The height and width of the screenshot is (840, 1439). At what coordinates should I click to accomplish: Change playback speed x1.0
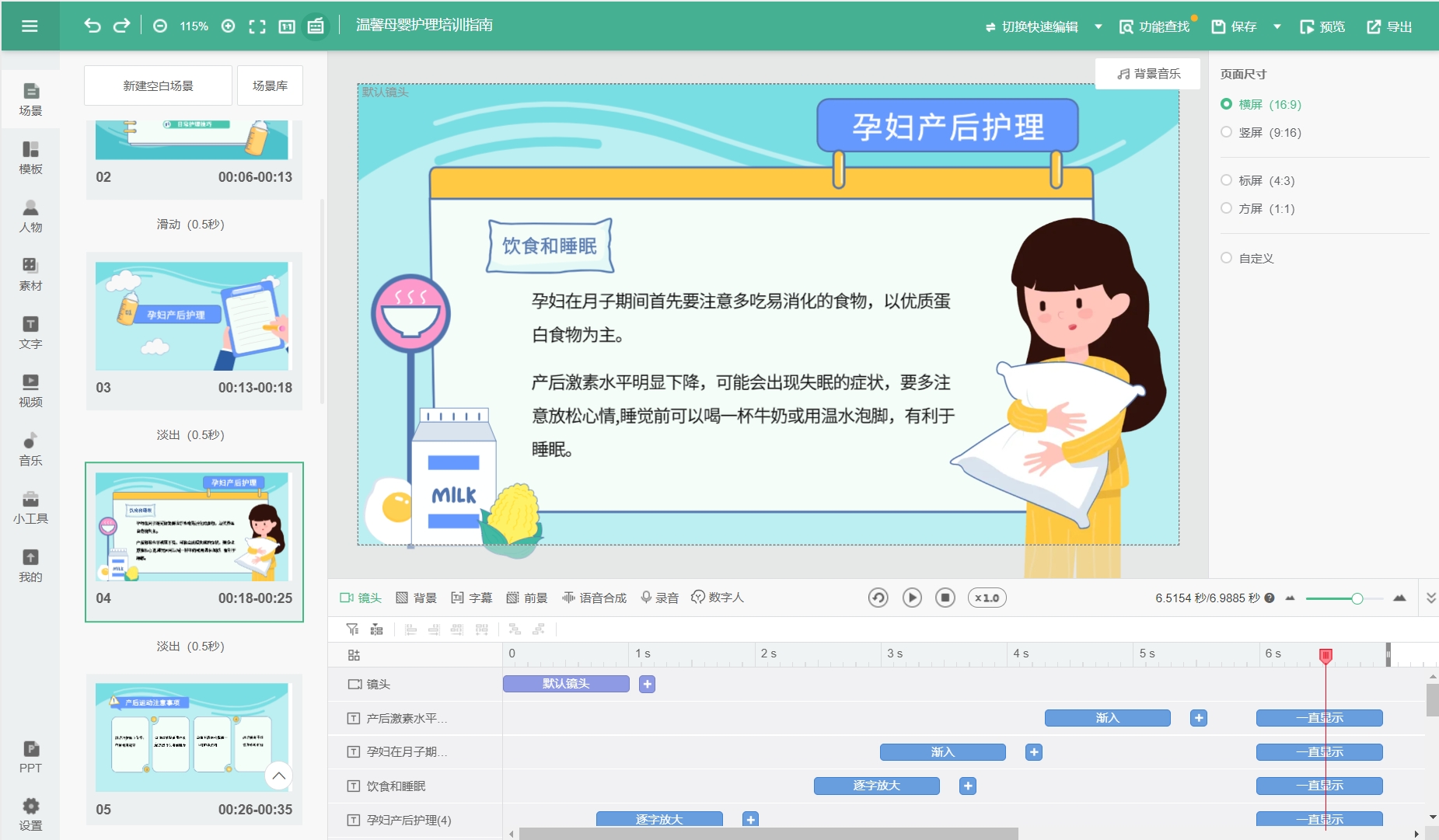(987, 598)
